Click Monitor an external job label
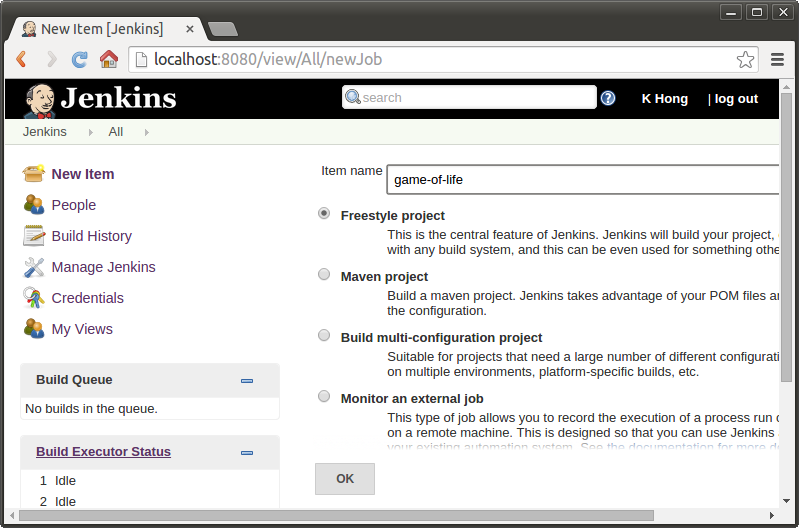Image resolution: width=799 pixels, height=528 pixels. tap(412, 399)
